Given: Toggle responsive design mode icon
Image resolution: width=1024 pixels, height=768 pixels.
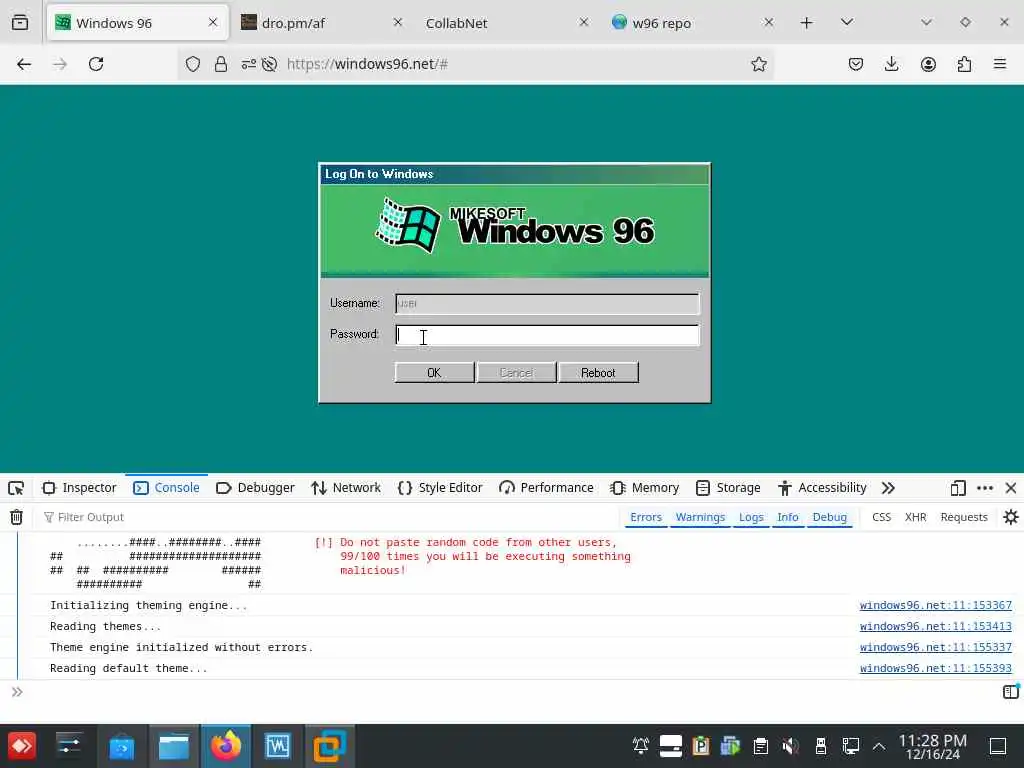Looking at the screenshot, I should [x=957, y=488].
